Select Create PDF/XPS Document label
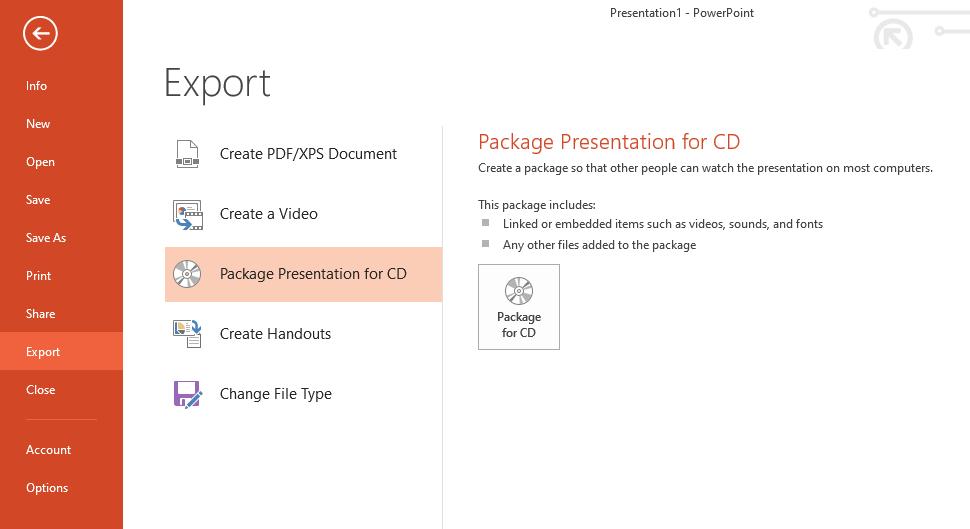This screenshot has height=529, width=970. [x=308, y=154]
